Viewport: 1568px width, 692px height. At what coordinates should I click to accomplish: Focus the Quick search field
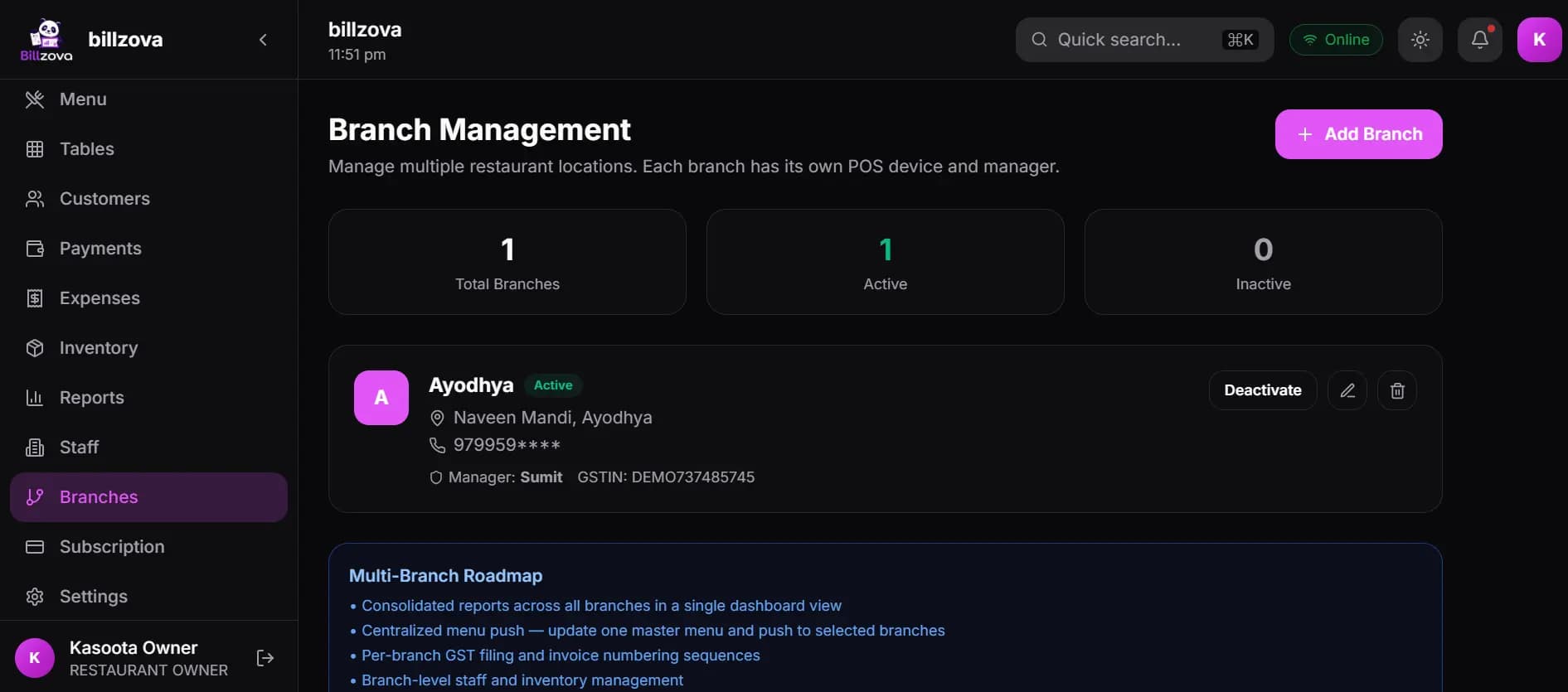[x=1144, y=40]
